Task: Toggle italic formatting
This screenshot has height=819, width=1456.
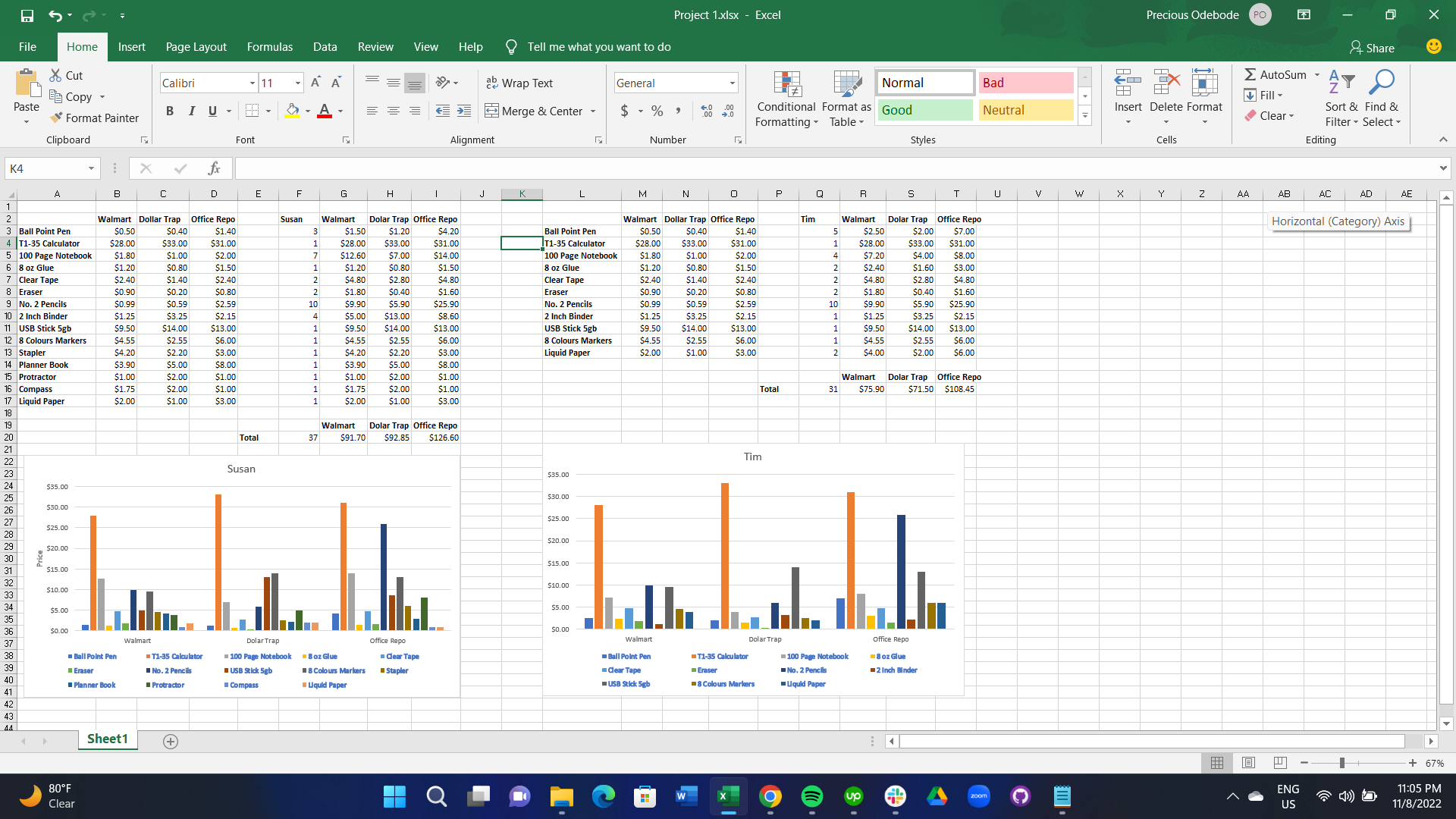Action: point(191,111)
